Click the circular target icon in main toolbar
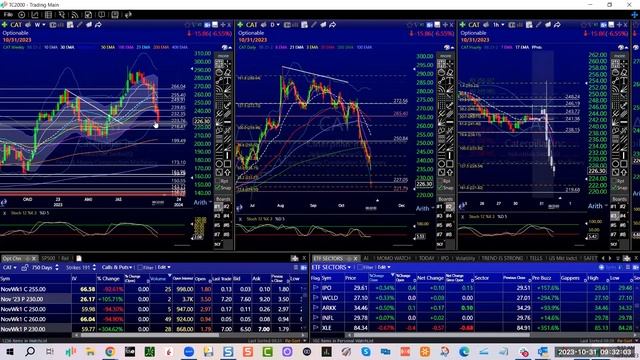 click(21, 15)
